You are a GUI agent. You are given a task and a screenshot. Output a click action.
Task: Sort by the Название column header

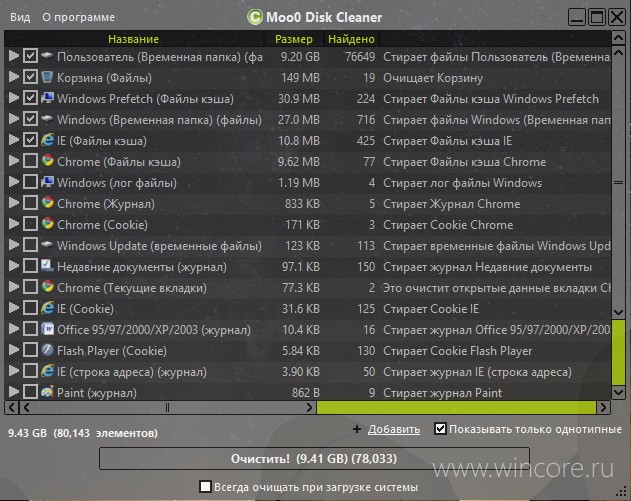(x=134, y=39)
